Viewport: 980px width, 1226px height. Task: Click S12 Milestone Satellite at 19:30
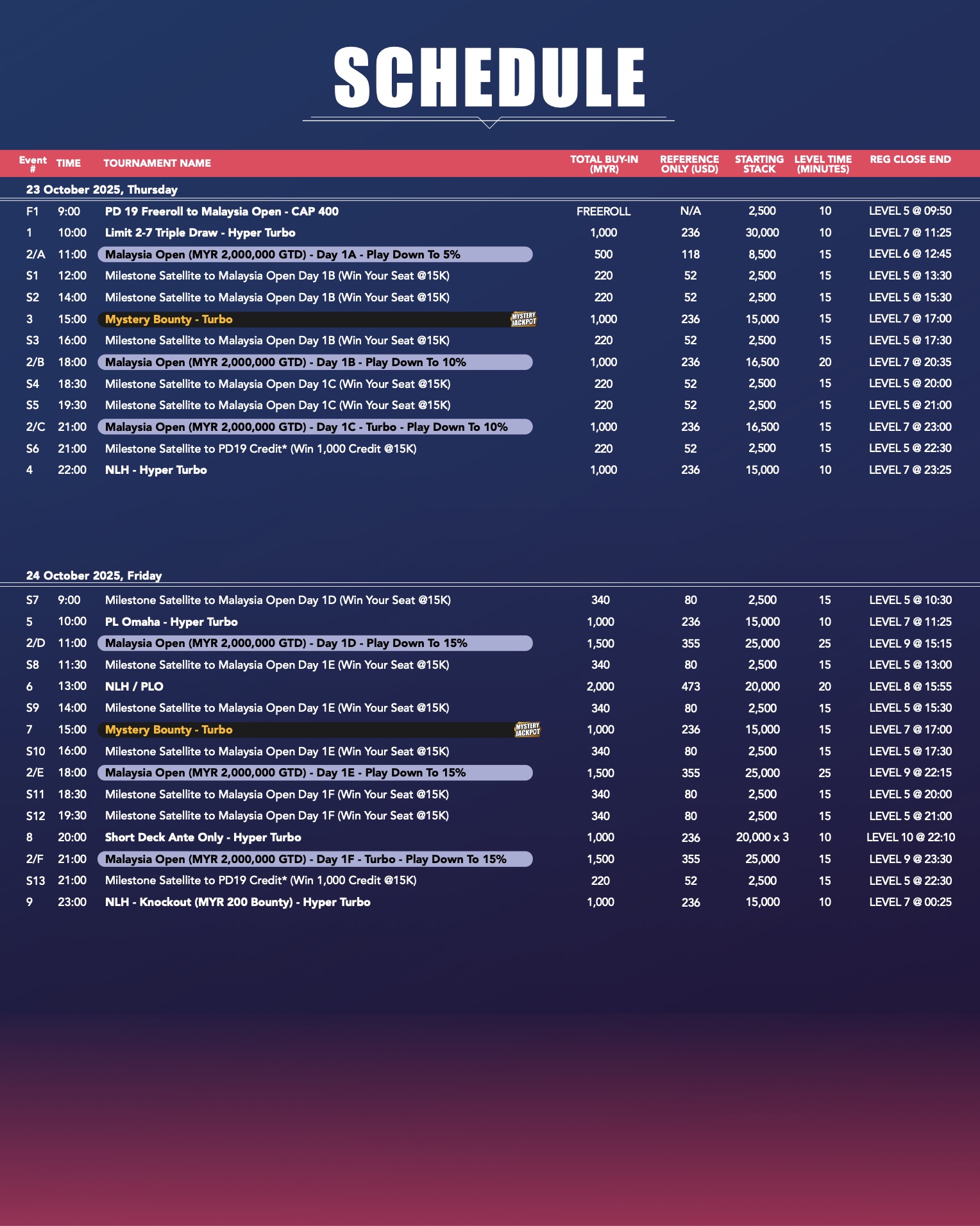coord(277,816)
